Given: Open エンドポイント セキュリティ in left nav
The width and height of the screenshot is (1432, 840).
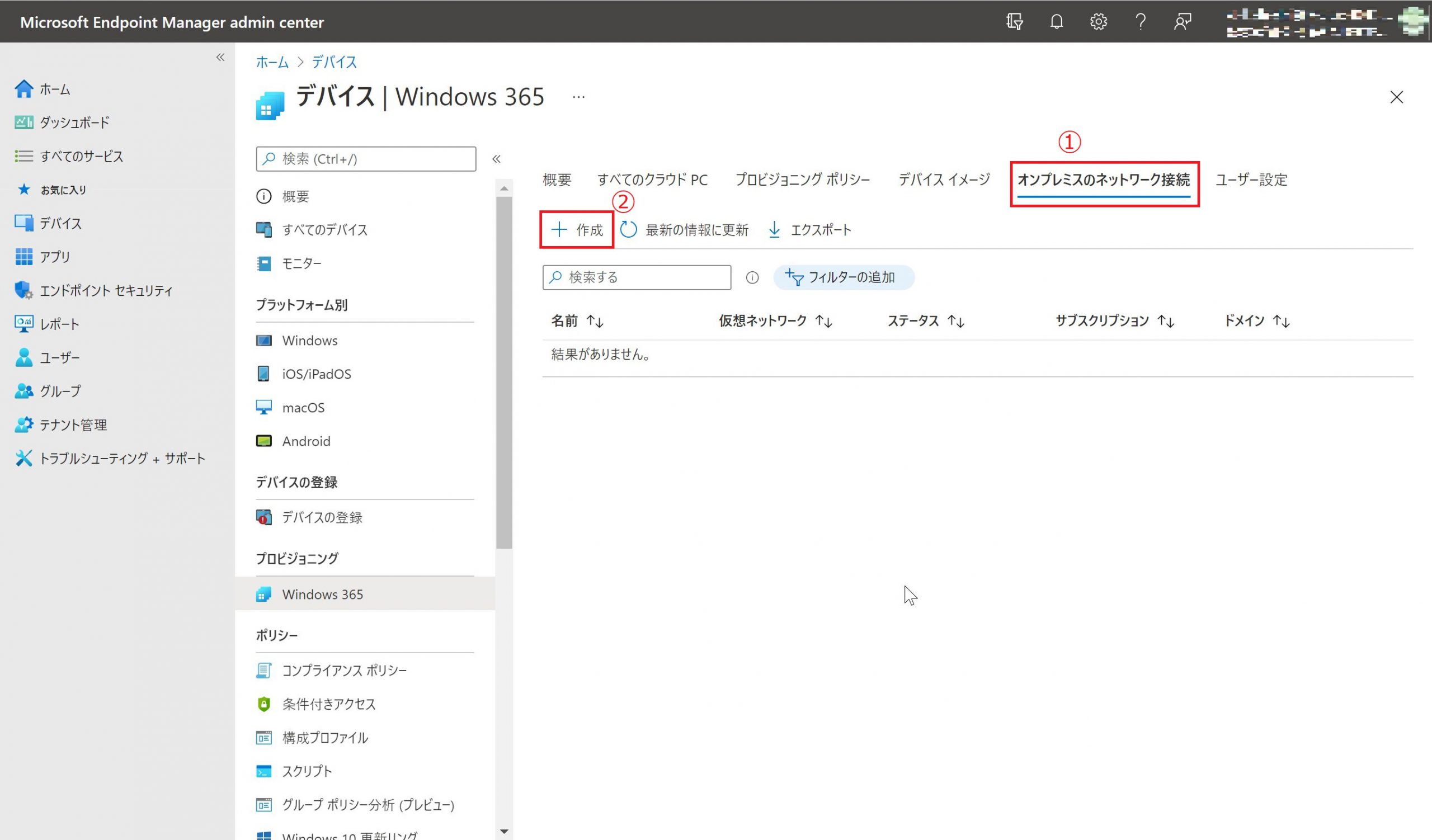Looking at the screenshot, I should click(x=106, y=290).
